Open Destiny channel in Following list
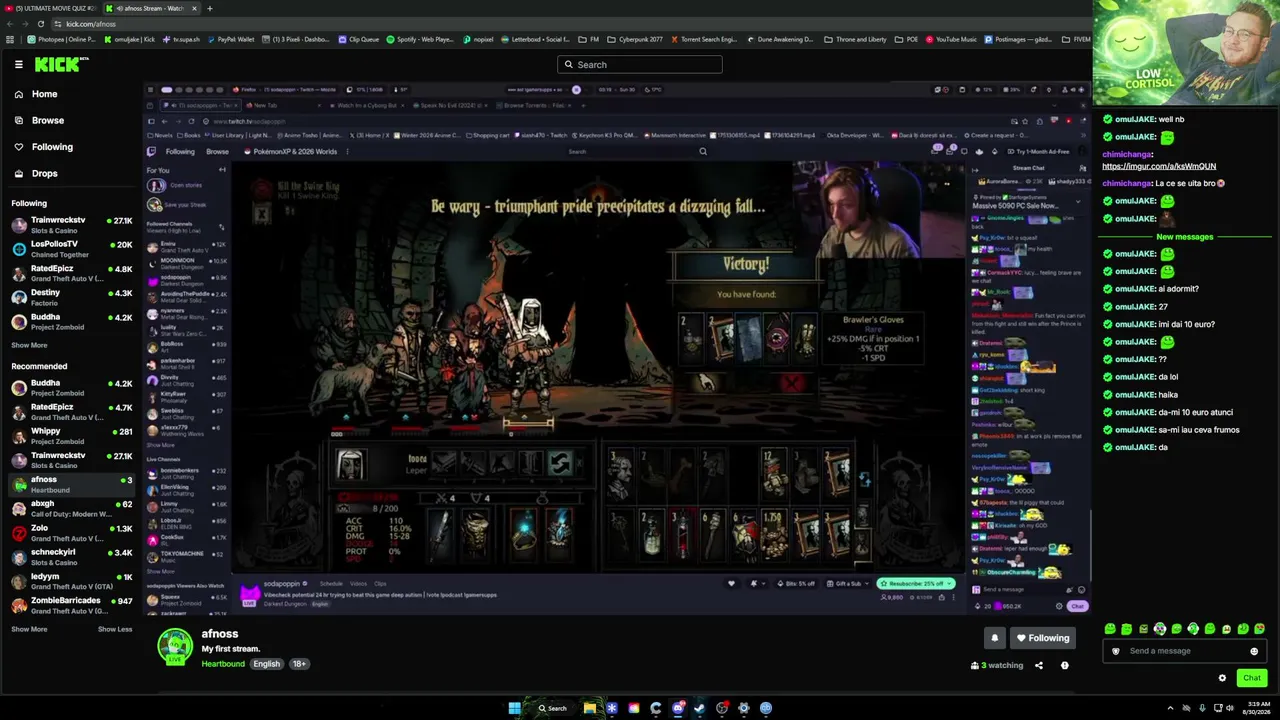This screenshot has height=720, width=1280. click(x=72, y=297)
